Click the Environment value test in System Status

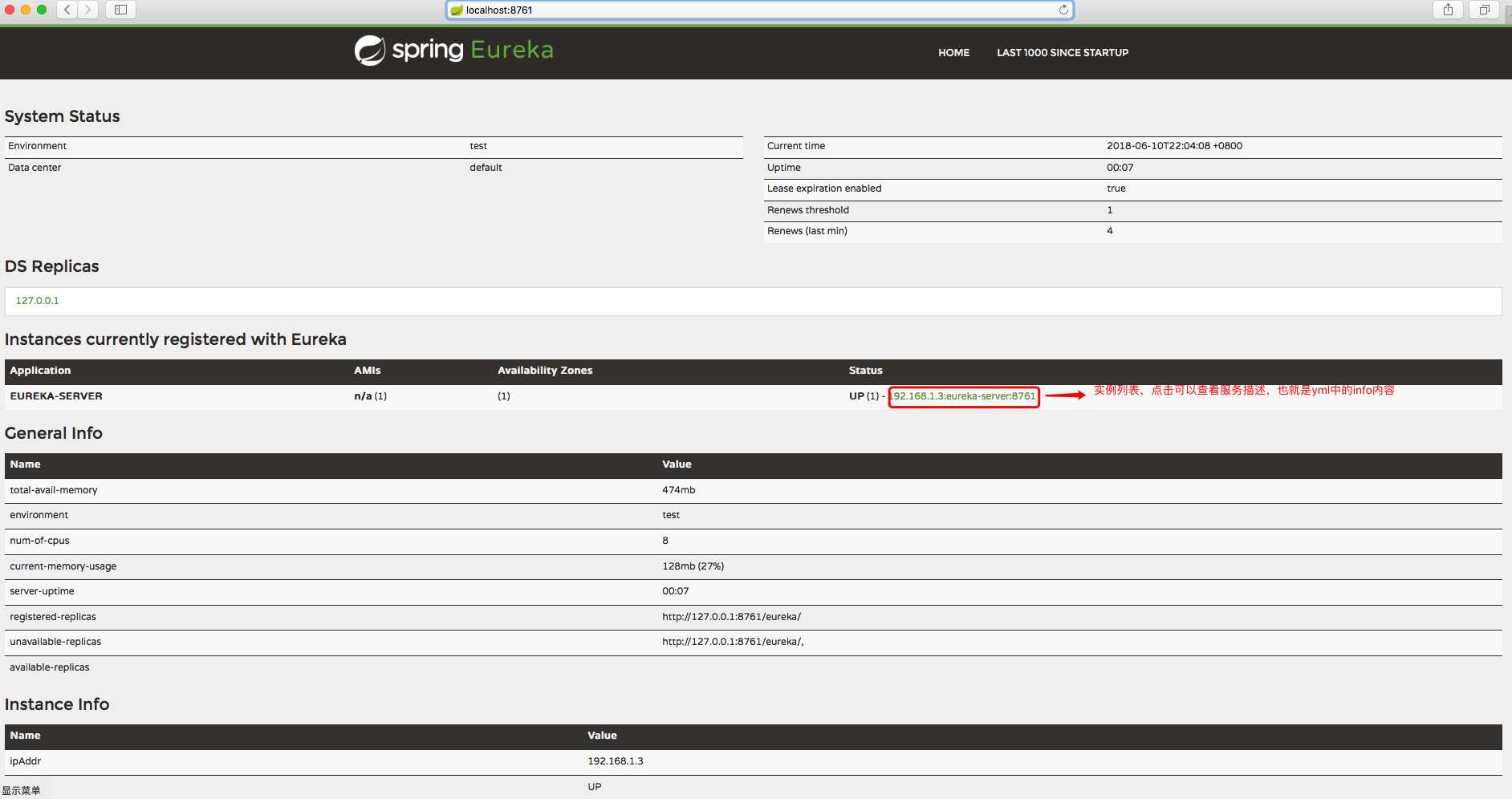[x=478, y=146]
